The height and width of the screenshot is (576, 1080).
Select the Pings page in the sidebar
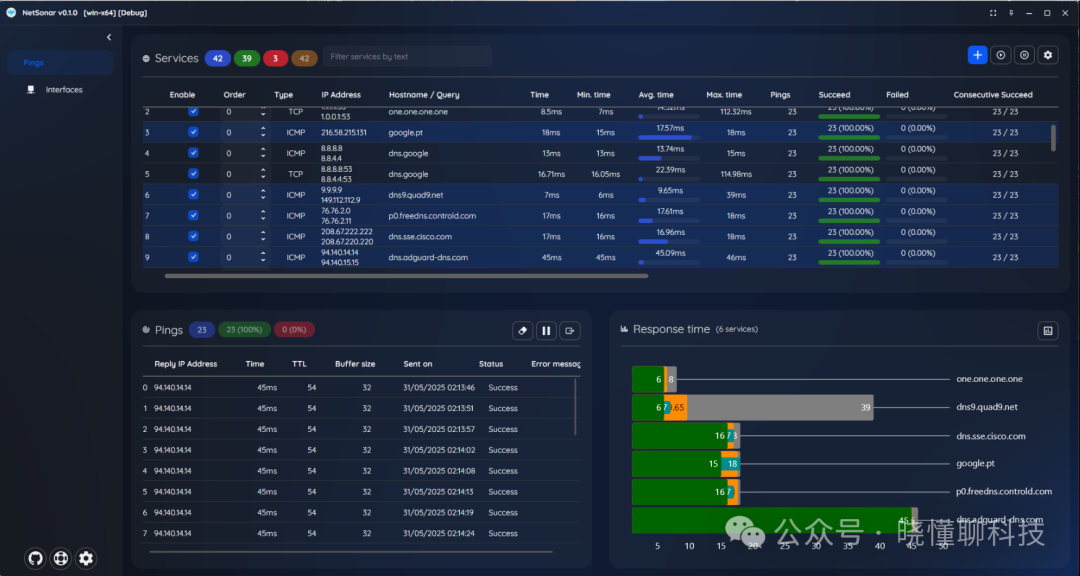pos(35,63)
